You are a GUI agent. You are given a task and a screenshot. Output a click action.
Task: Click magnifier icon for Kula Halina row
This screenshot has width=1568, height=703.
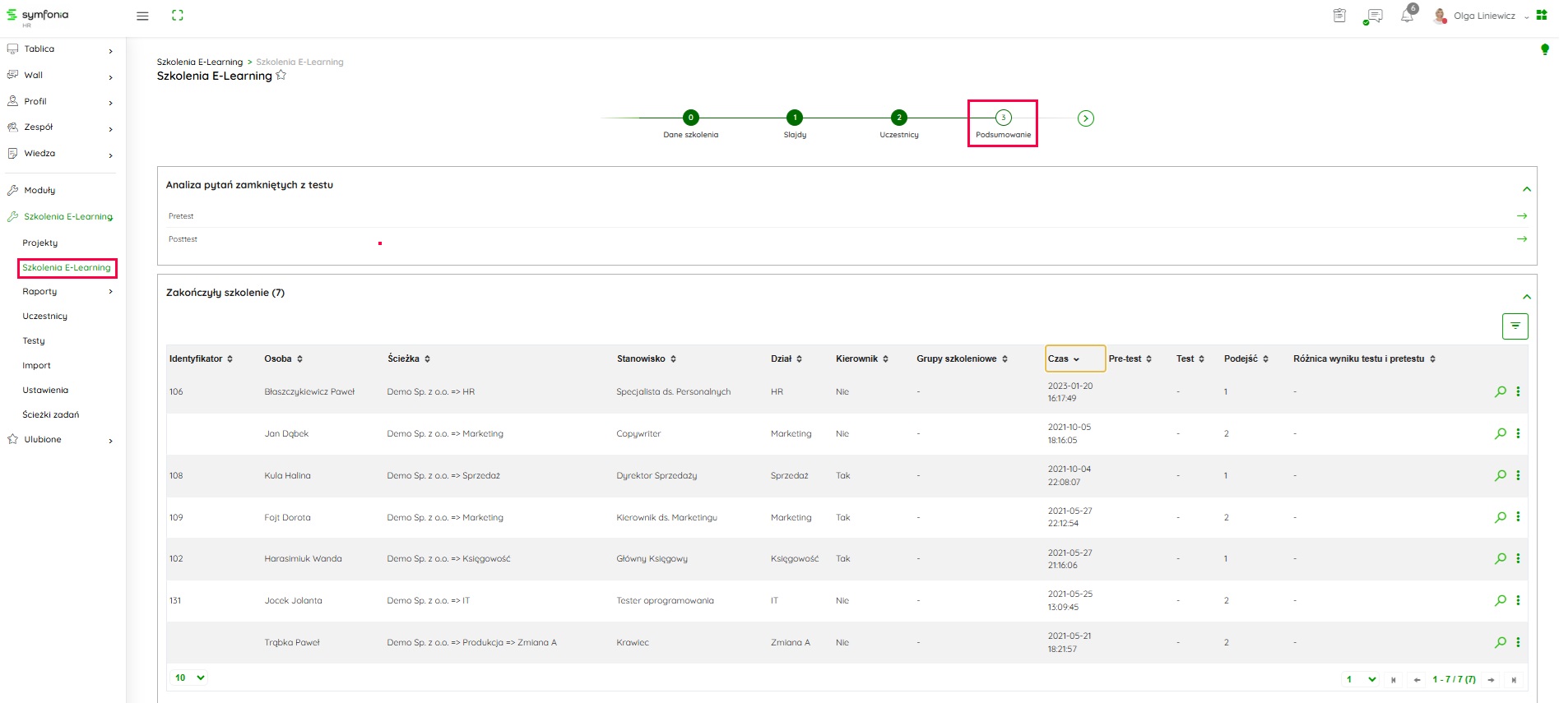click(1500, 475)
